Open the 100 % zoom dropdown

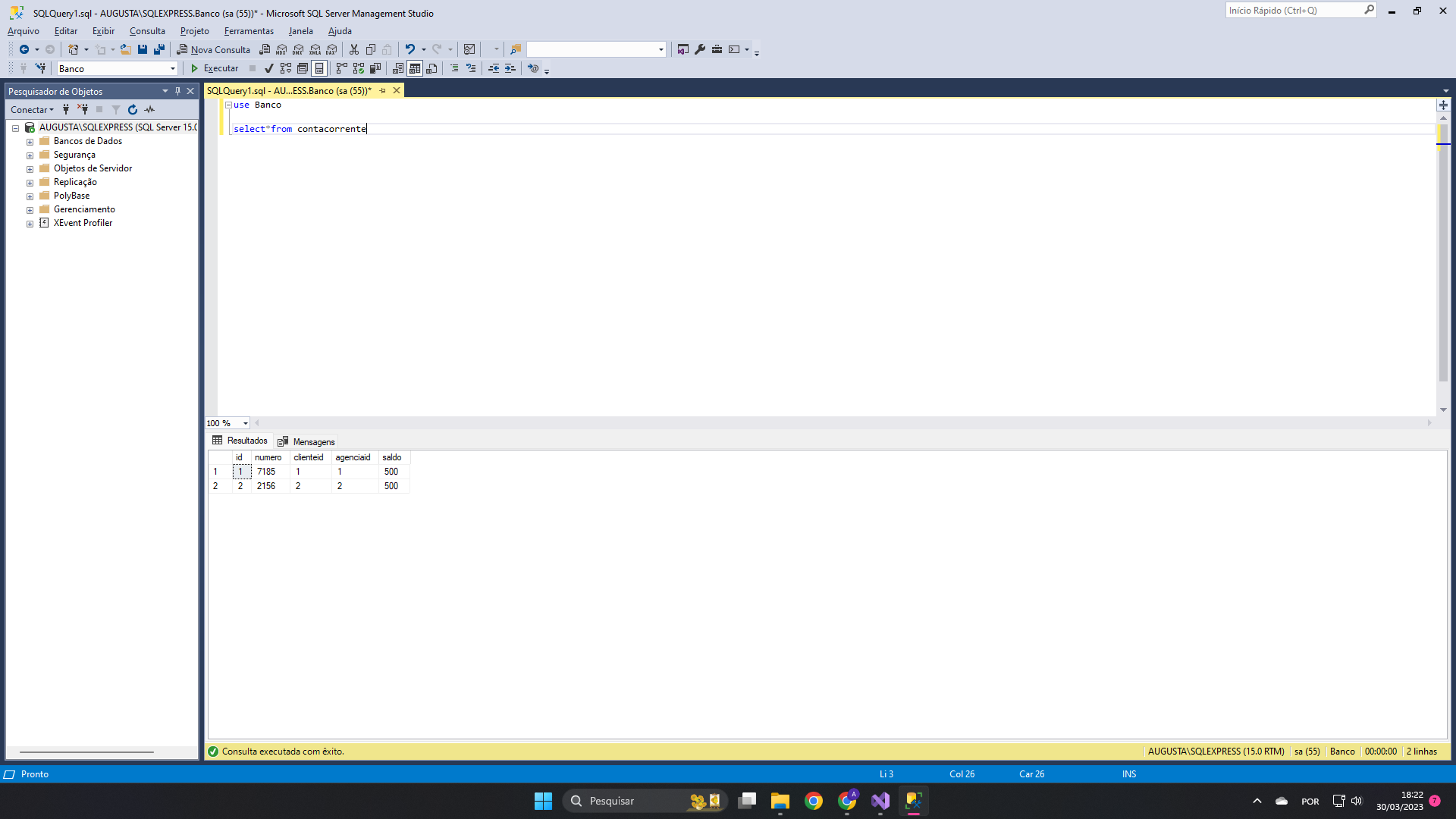[245, 423]
